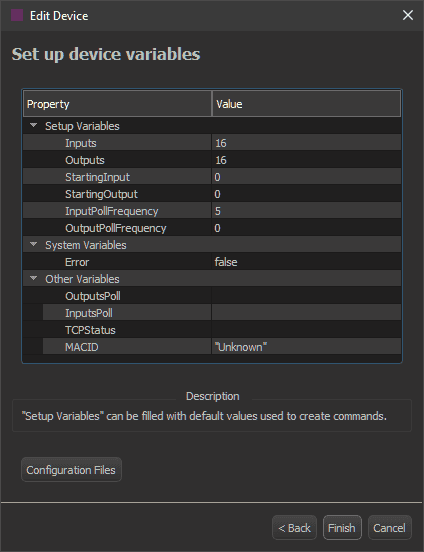Click the purple Edit Device window icon
424x552 pixels.
click(x=17, y=15)
